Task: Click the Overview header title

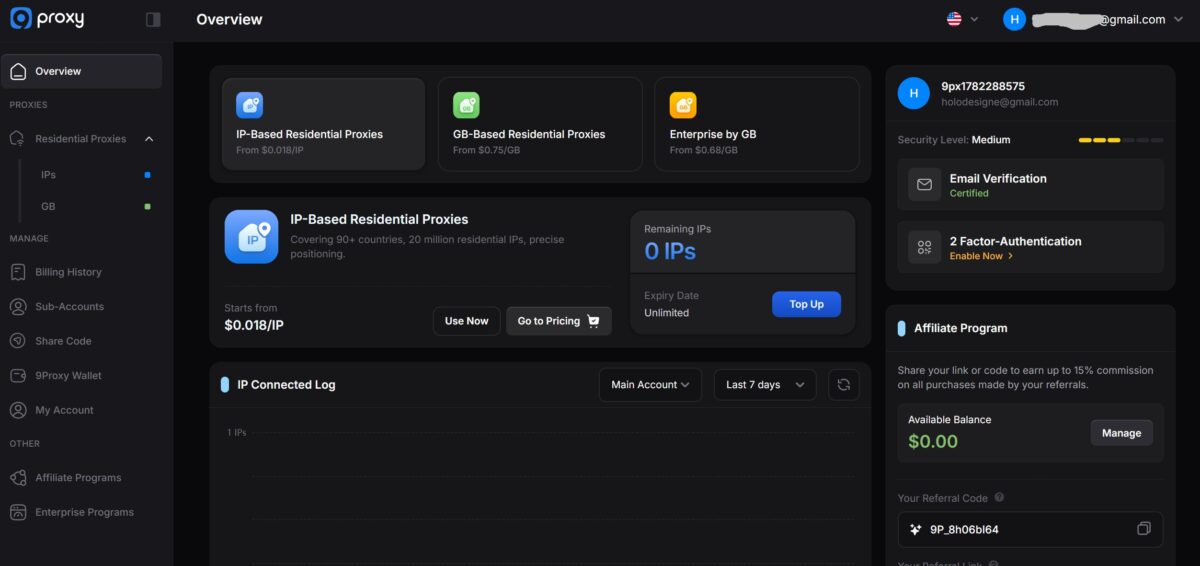Action: point(229,19)
